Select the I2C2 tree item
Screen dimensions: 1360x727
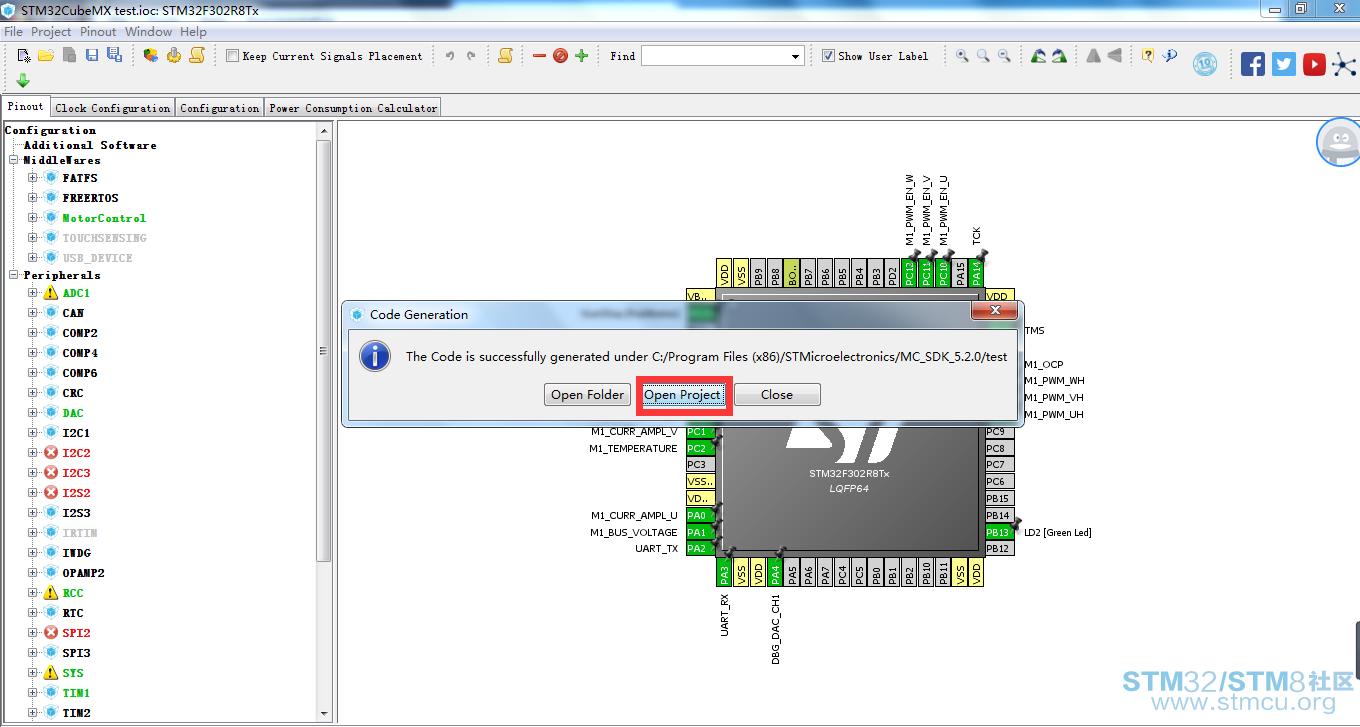[76, 453]
